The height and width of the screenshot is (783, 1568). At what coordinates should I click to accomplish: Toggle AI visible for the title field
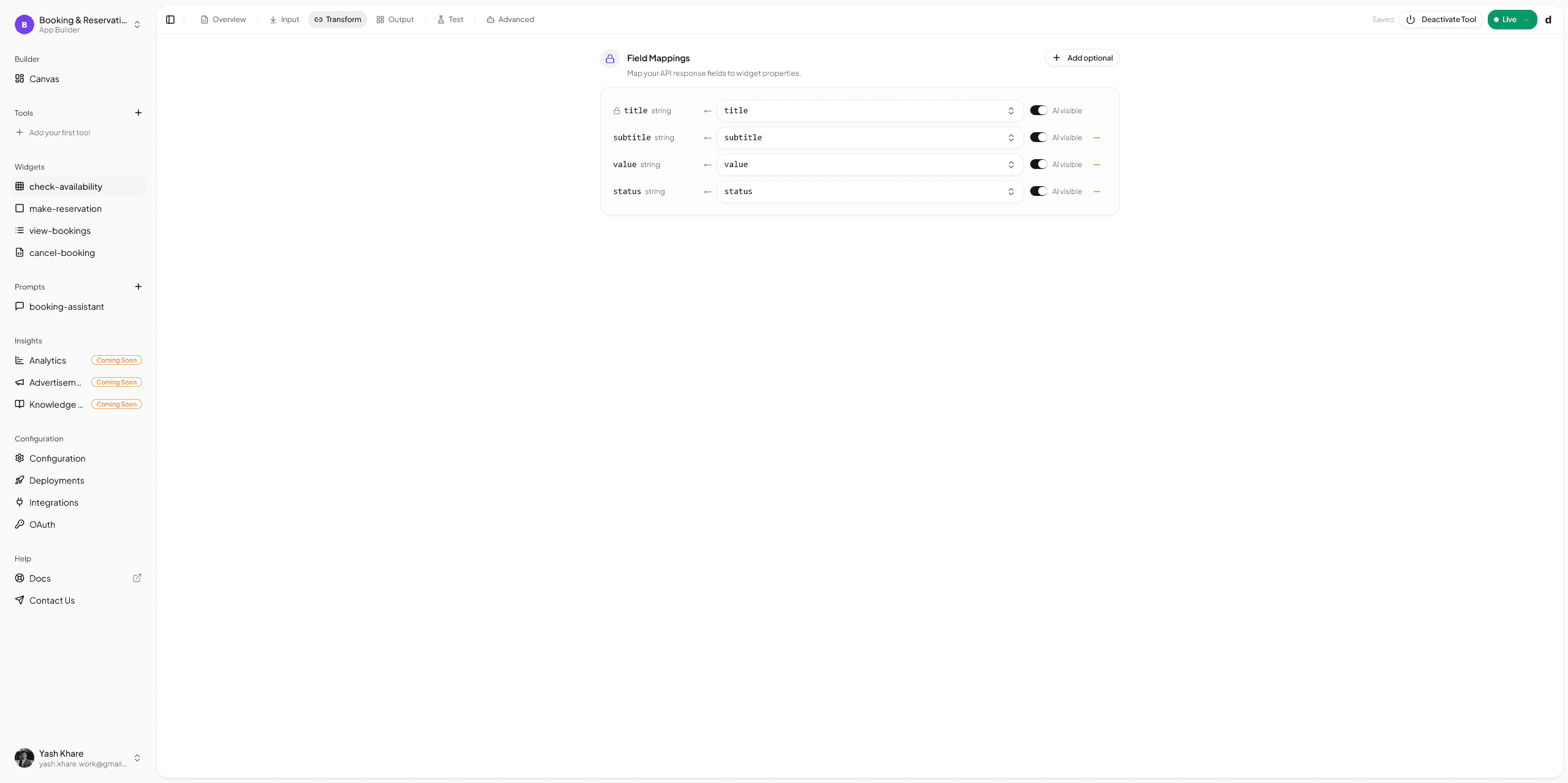tap(1038, 110)
